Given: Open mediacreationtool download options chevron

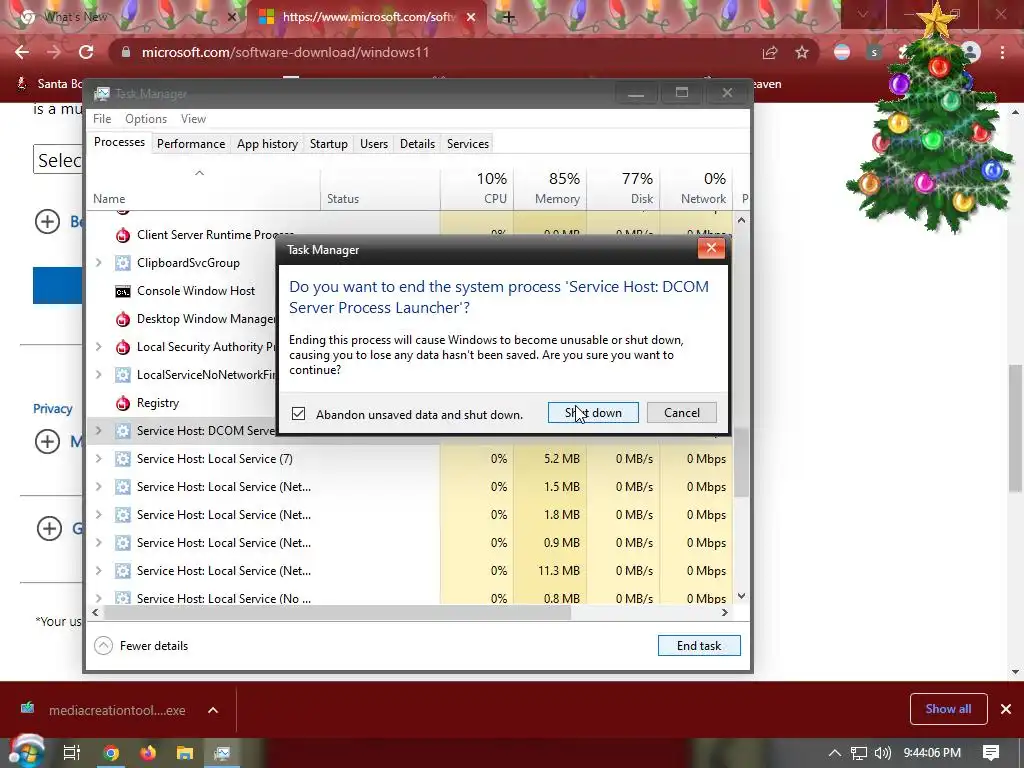Looking at the screenshot, I should (x=213, y=710).
